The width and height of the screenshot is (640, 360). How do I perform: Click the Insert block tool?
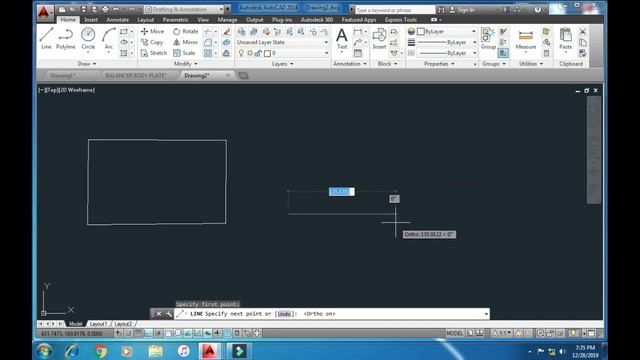[x=379, y=38]
